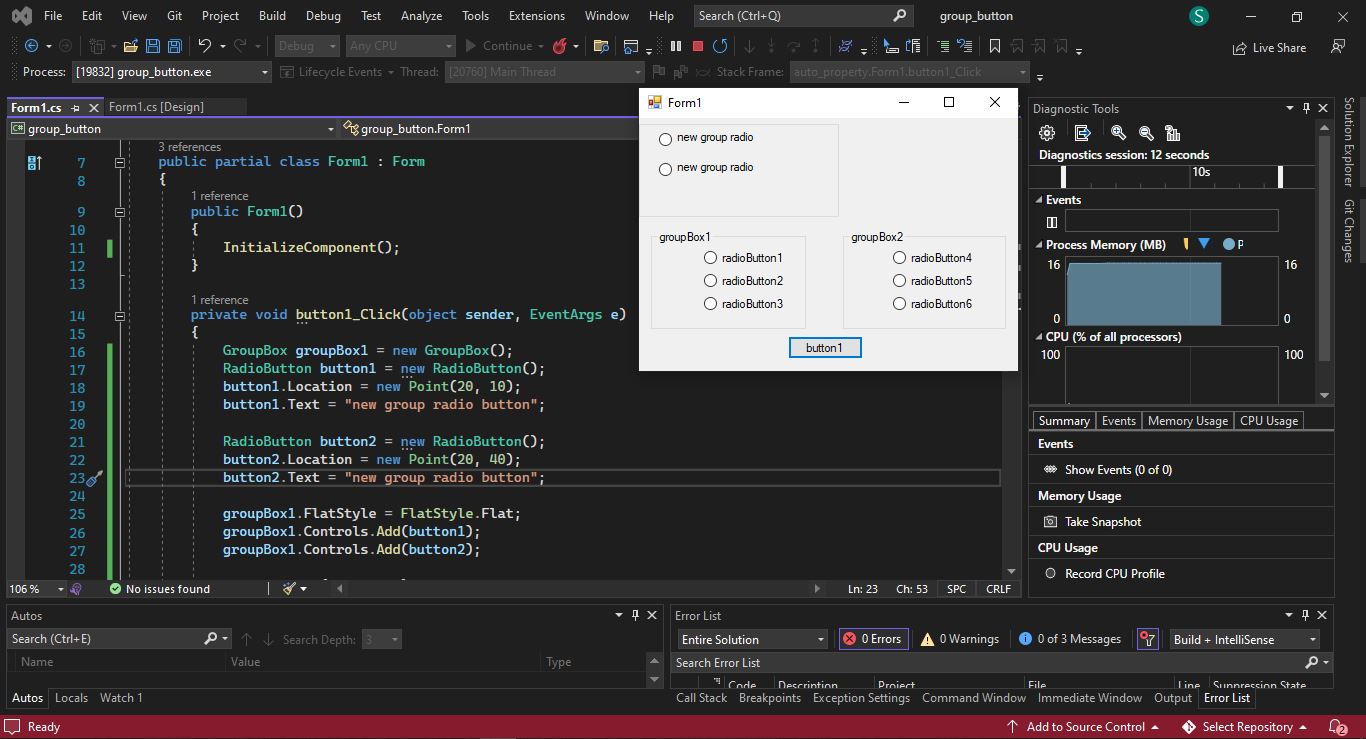The width and height of the screenshot is (1366, 739).
Task: Zoom in on the Diagnostic Tools timeline
Action: click(x=1118, y=133)
